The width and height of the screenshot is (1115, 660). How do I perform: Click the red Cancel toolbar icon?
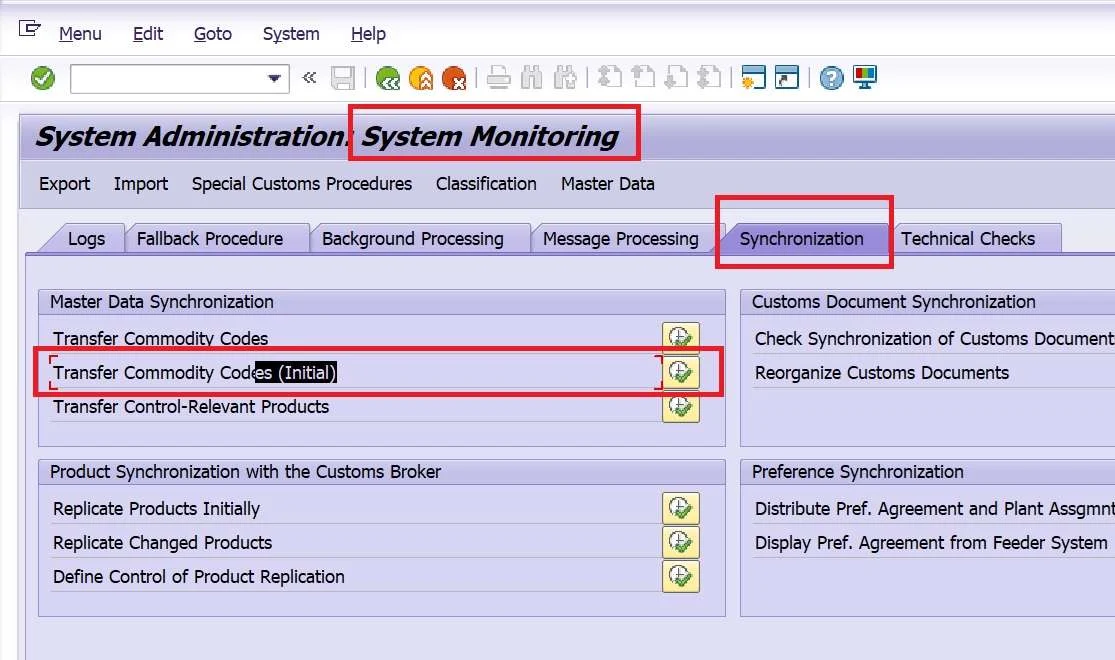click(454, 78)
